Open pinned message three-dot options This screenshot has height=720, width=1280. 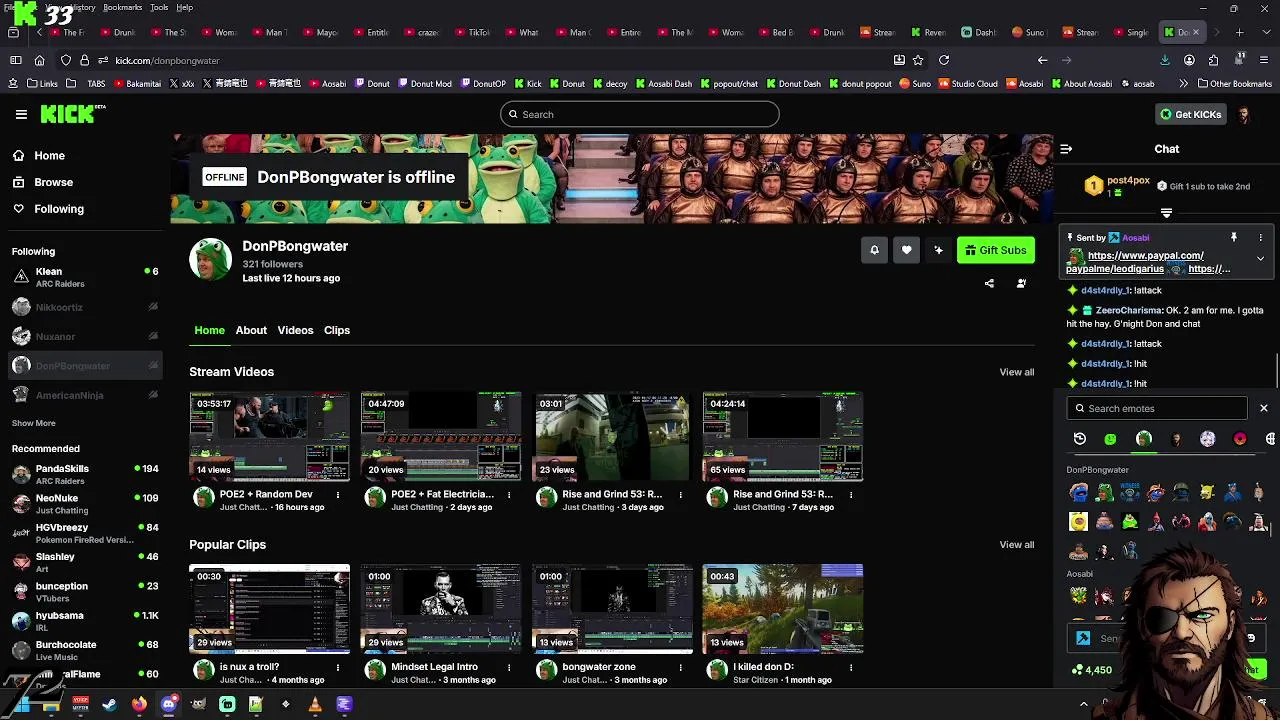(1261, 237)
